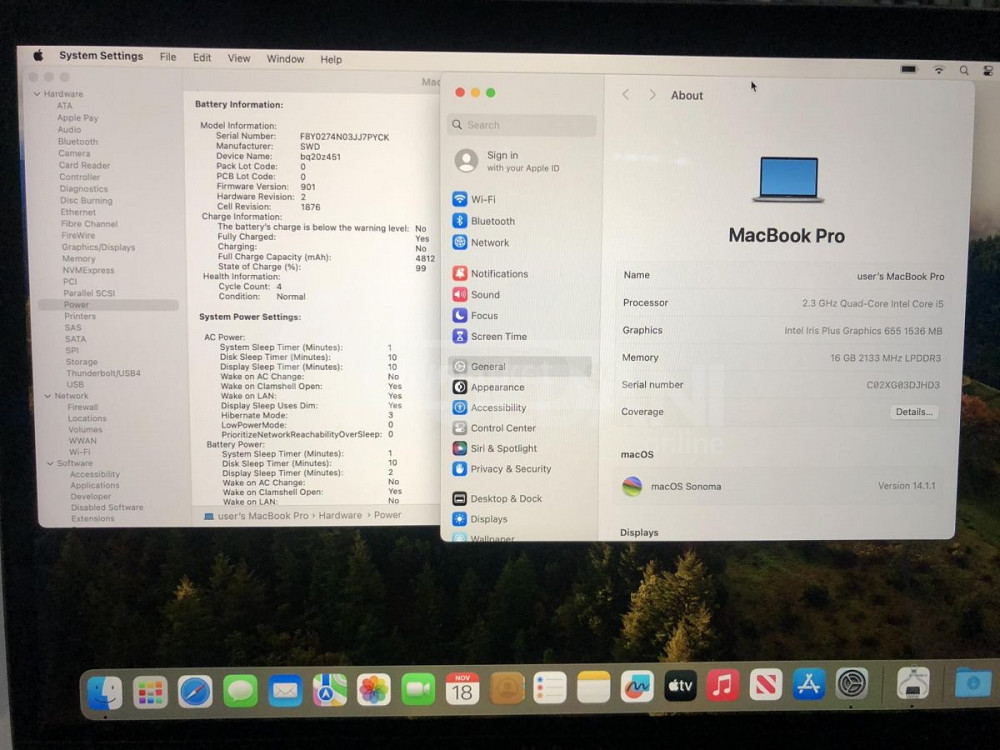Select Control Center in the sidebar
This screenshot has width=1000, height=750.
tap(502, 428)
